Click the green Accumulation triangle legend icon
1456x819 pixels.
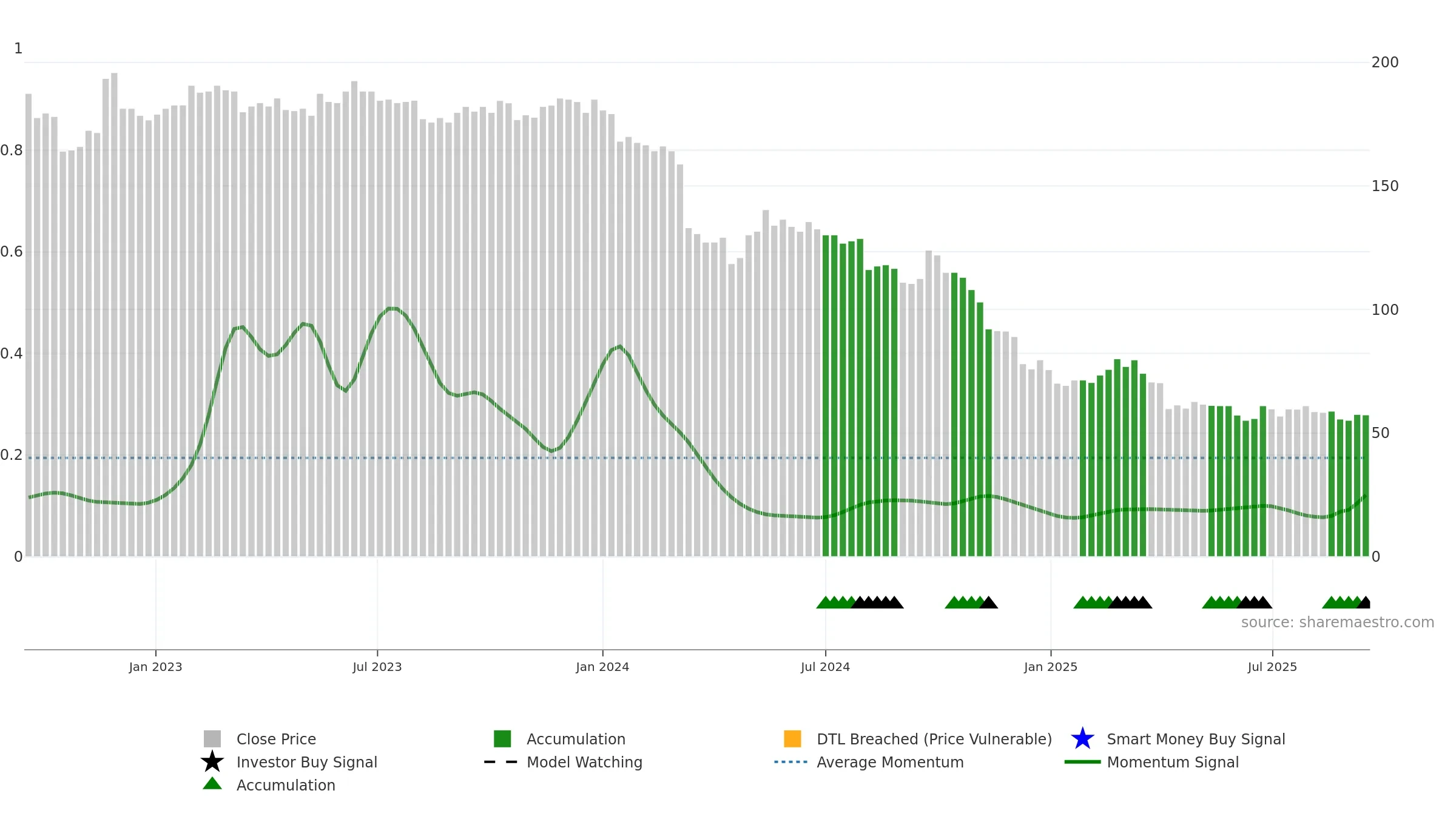coord(212,783)
